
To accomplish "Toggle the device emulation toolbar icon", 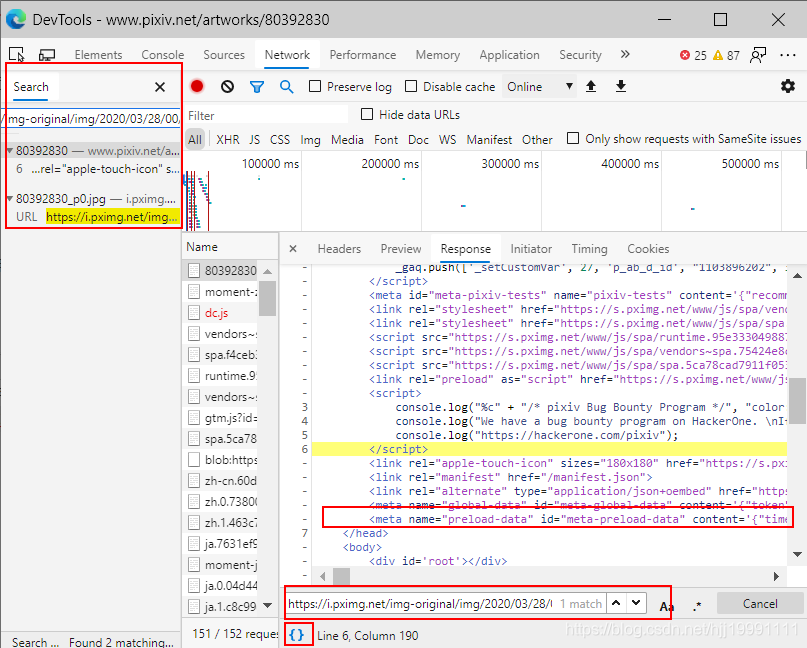I will (x=47, y=55).
